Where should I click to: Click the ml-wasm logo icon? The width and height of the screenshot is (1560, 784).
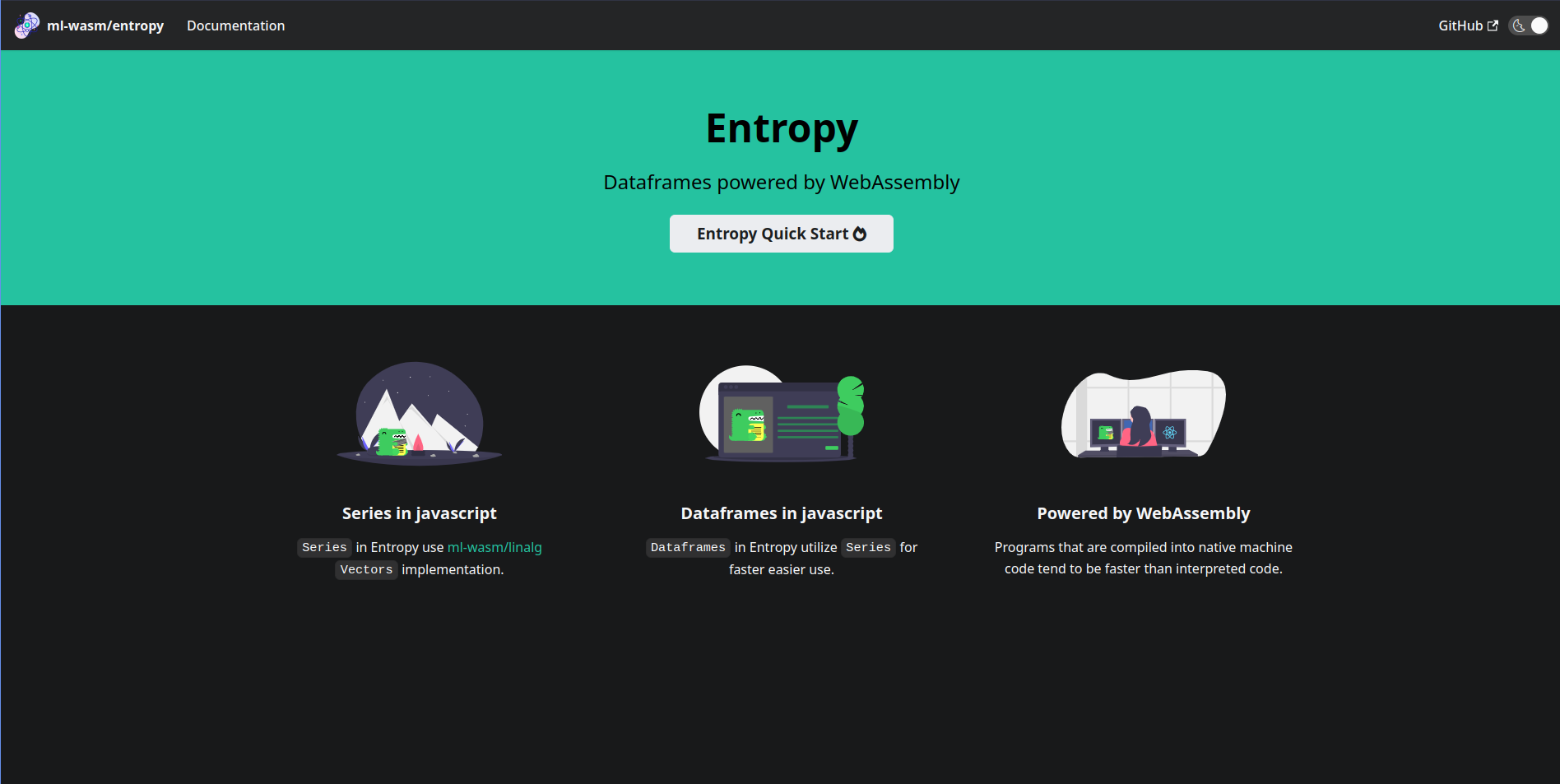point(27,26)
